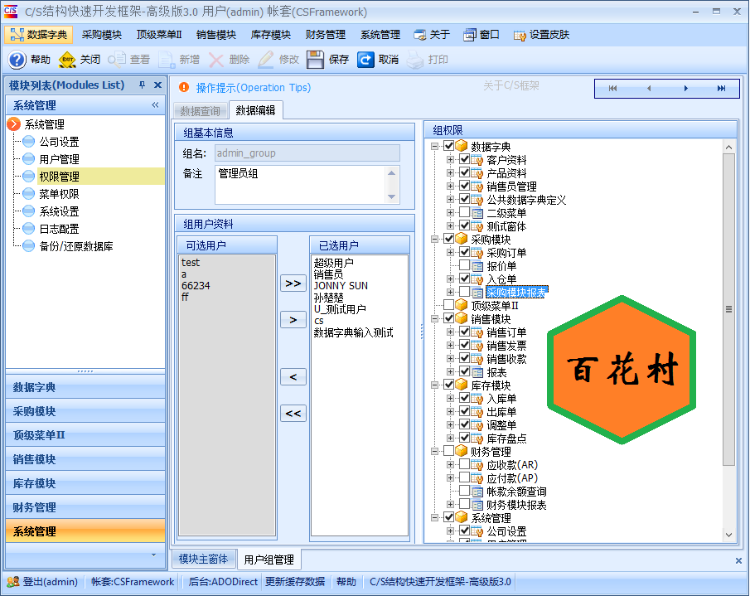Select 备份/还原数据库 item in module list
The height and width of the screenshot is (596, 750).
76,246
